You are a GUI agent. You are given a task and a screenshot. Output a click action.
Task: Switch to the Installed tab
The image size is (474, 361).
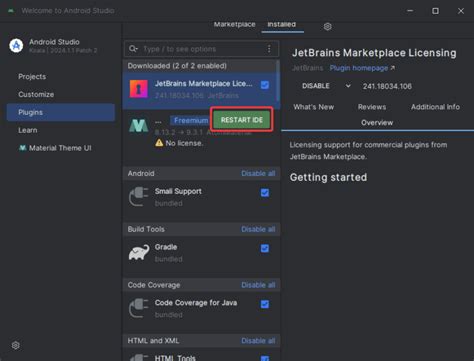pyautogui.click(x=282, y=24)
